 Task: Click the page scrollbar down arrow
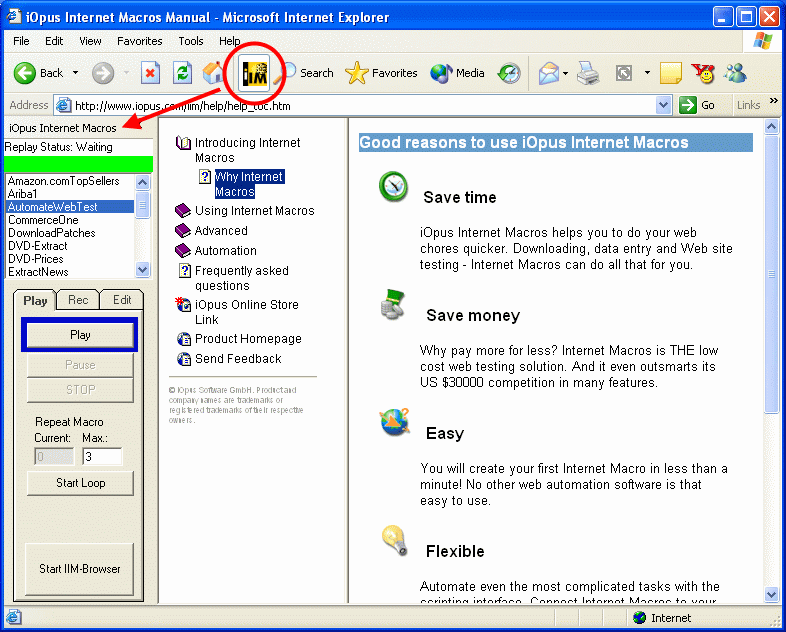pyautogui.click(x=771, y=594)
